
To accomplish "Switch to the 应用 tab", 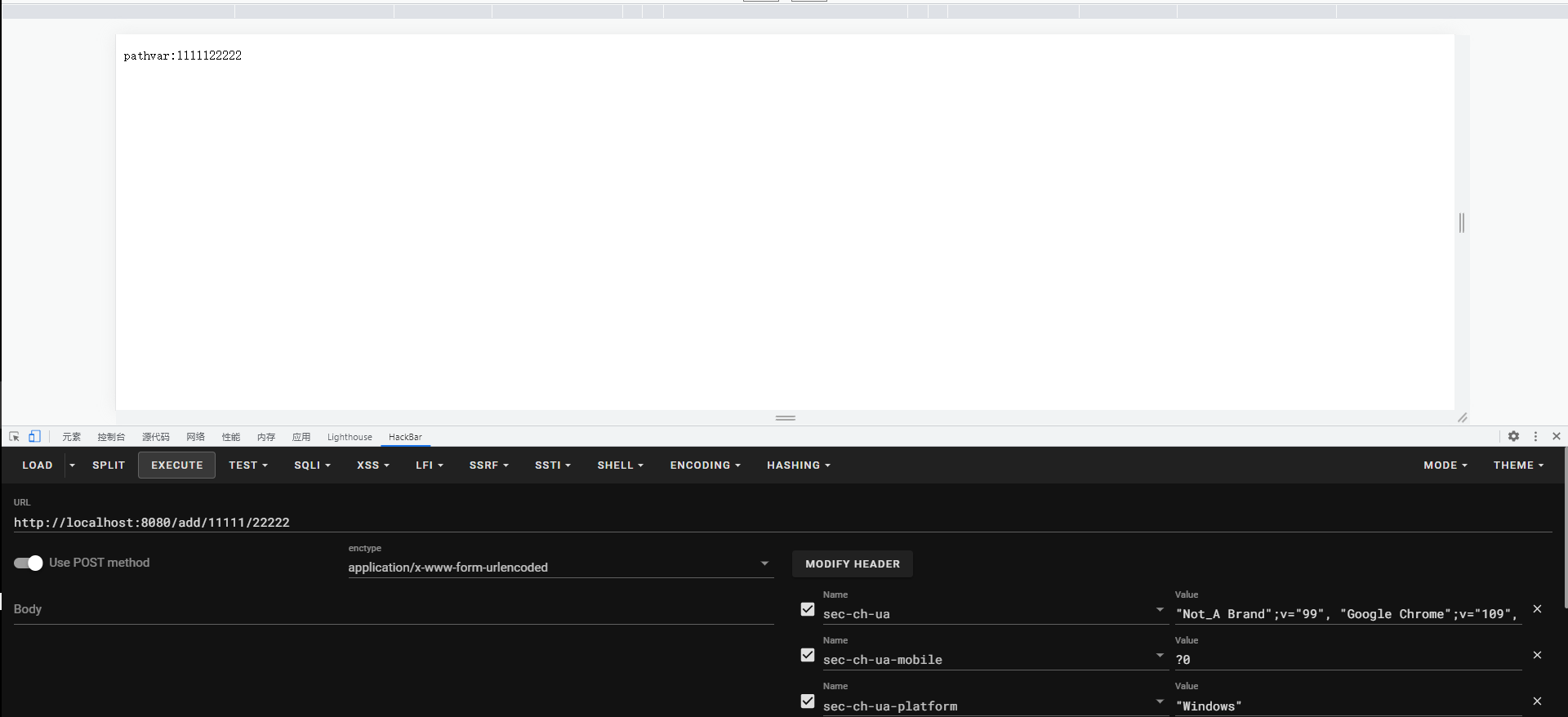I will (301, 437).
